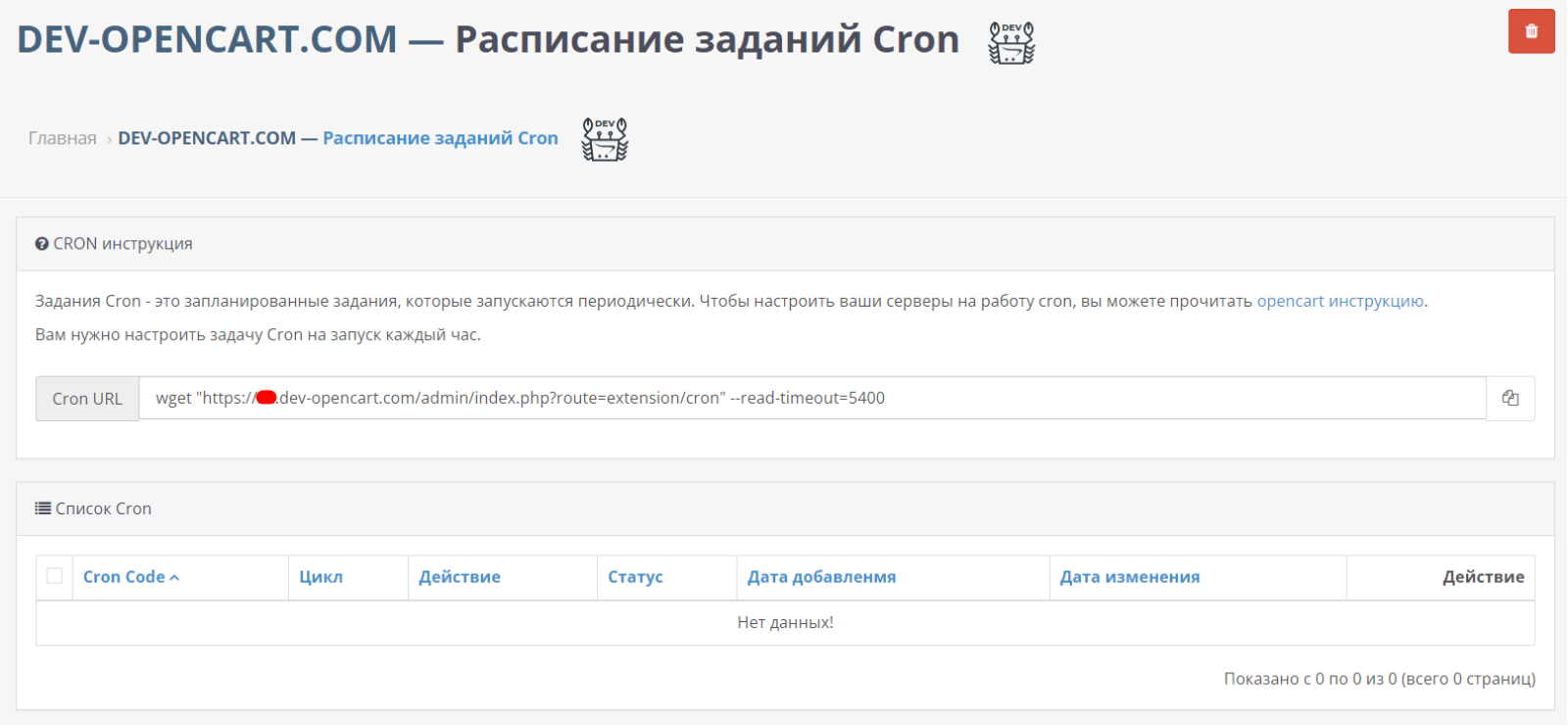Viewport: 1568px width, 726px height.
Task: Click inside the Cron URL wget field
Action: (x=812, y=398)
